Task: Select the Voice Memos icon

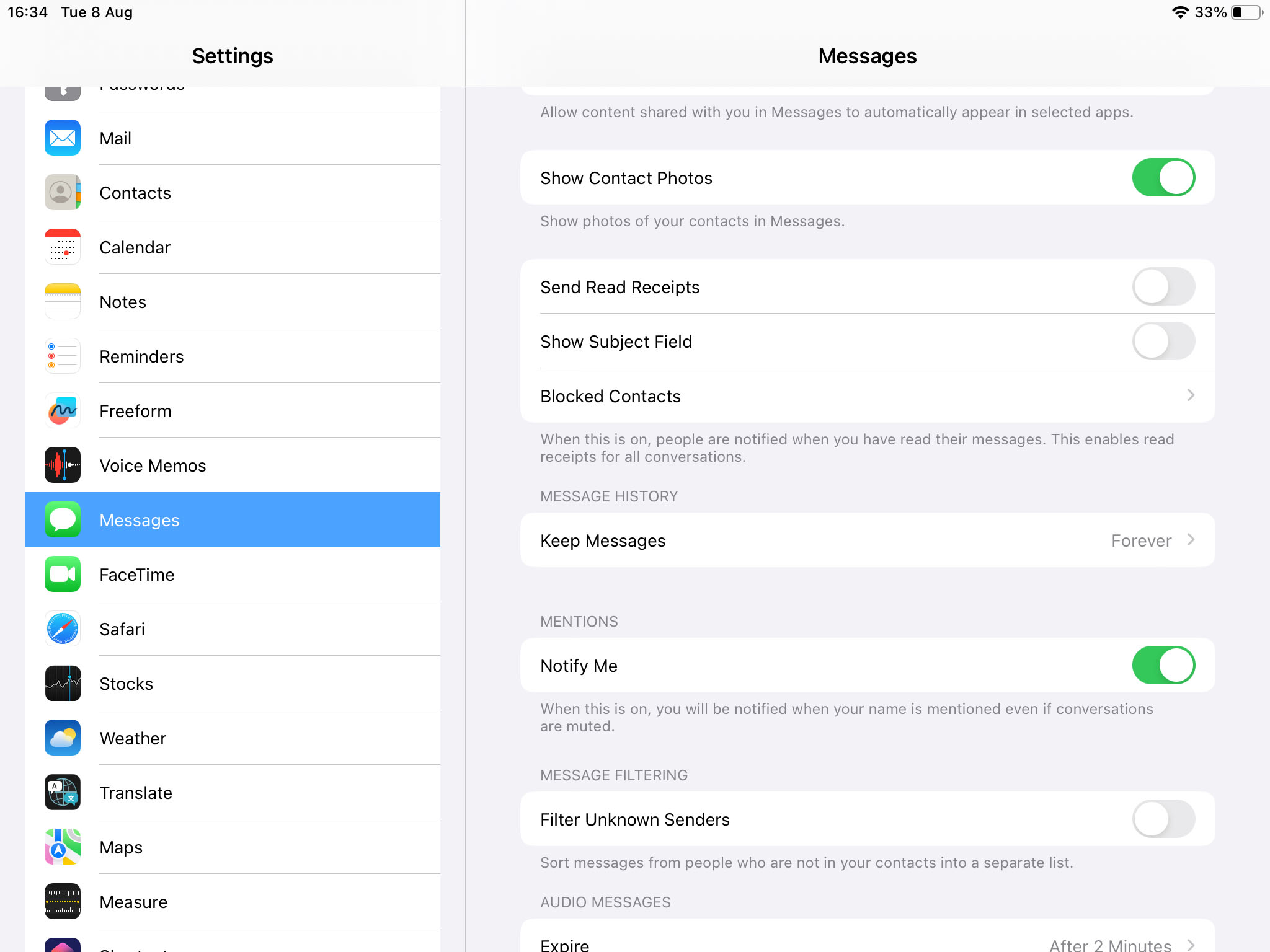Action: [x=62, y=465]
